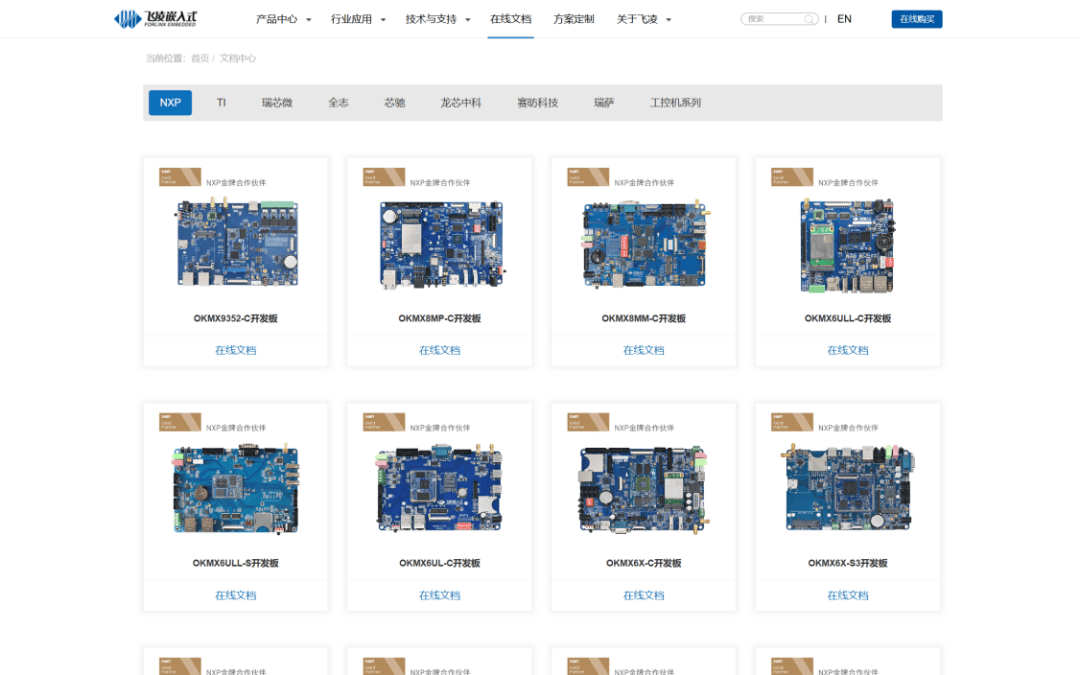The height and width of the screenshot is (675, 1080).
Task: Go to 首页 via breadcrumb
Action: tap(200, 59)
